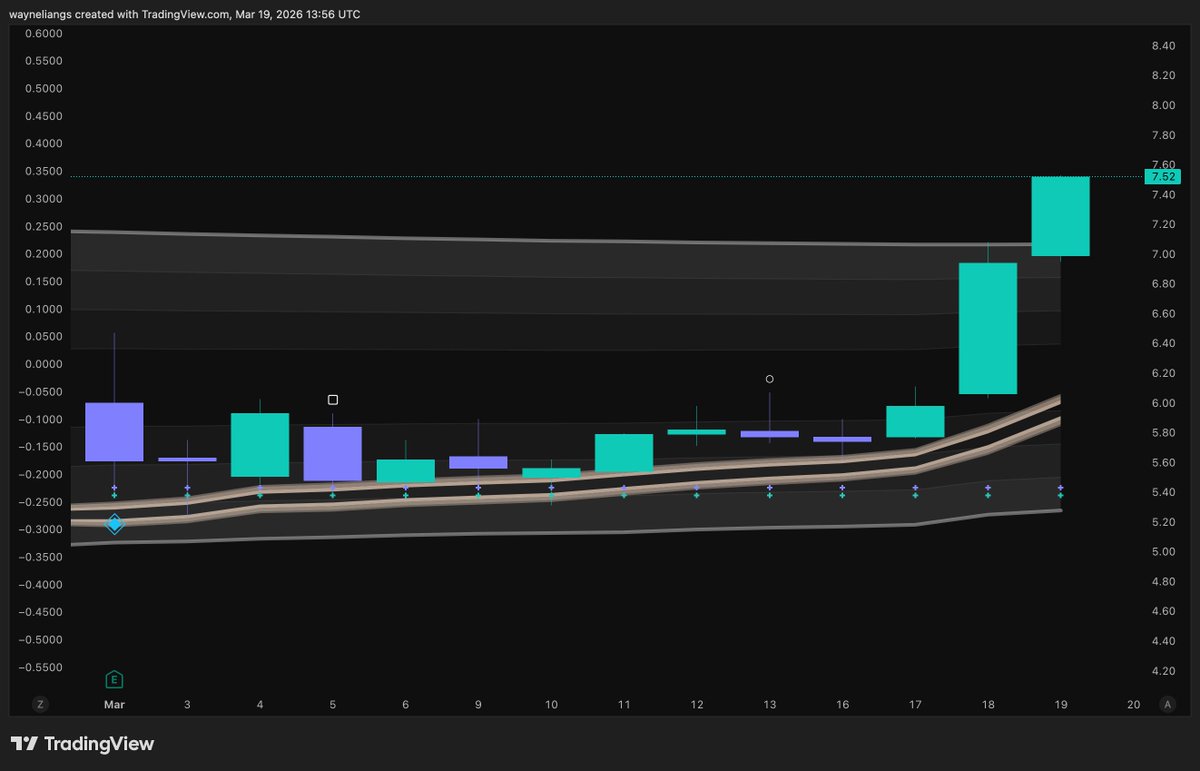Select the purple candle at the Mar start

[x=114, y=432]
